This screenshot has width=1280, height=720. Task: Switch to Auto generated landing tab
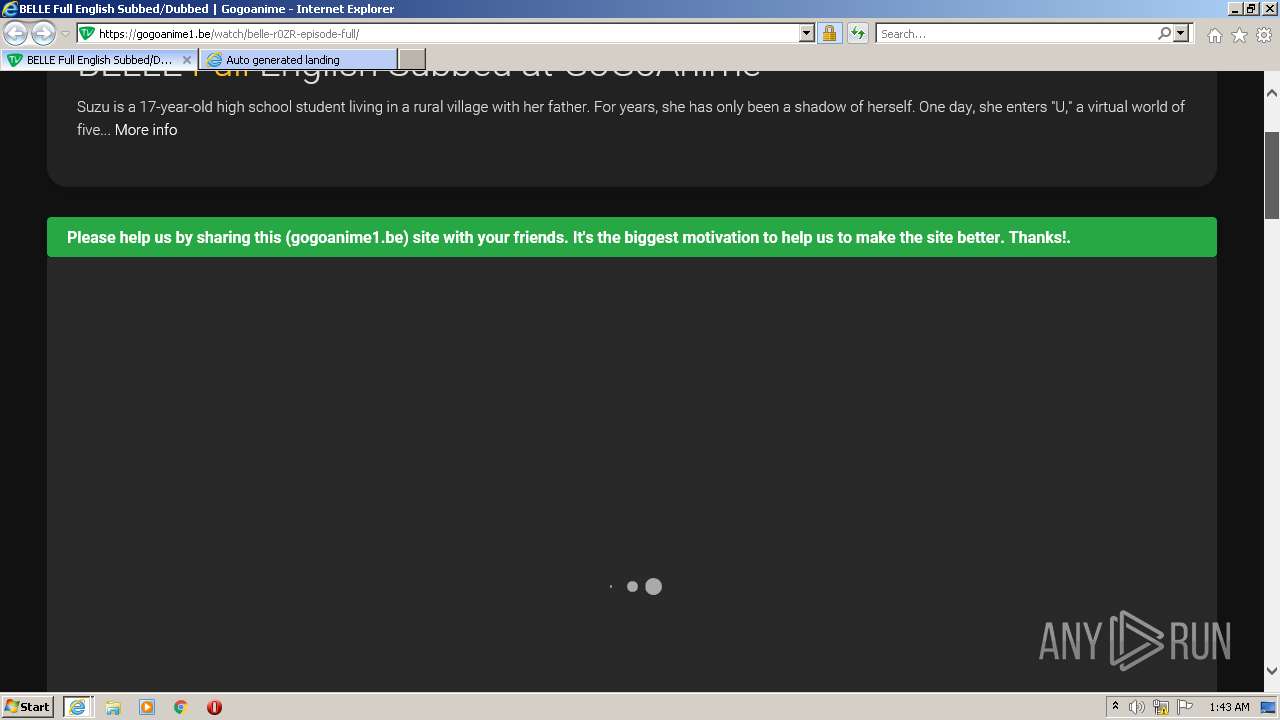(297, 60)
